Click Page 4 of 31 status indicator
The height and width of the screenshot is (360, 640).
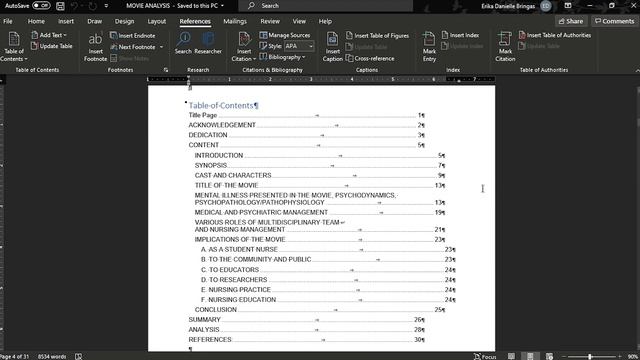pos(15,357)
